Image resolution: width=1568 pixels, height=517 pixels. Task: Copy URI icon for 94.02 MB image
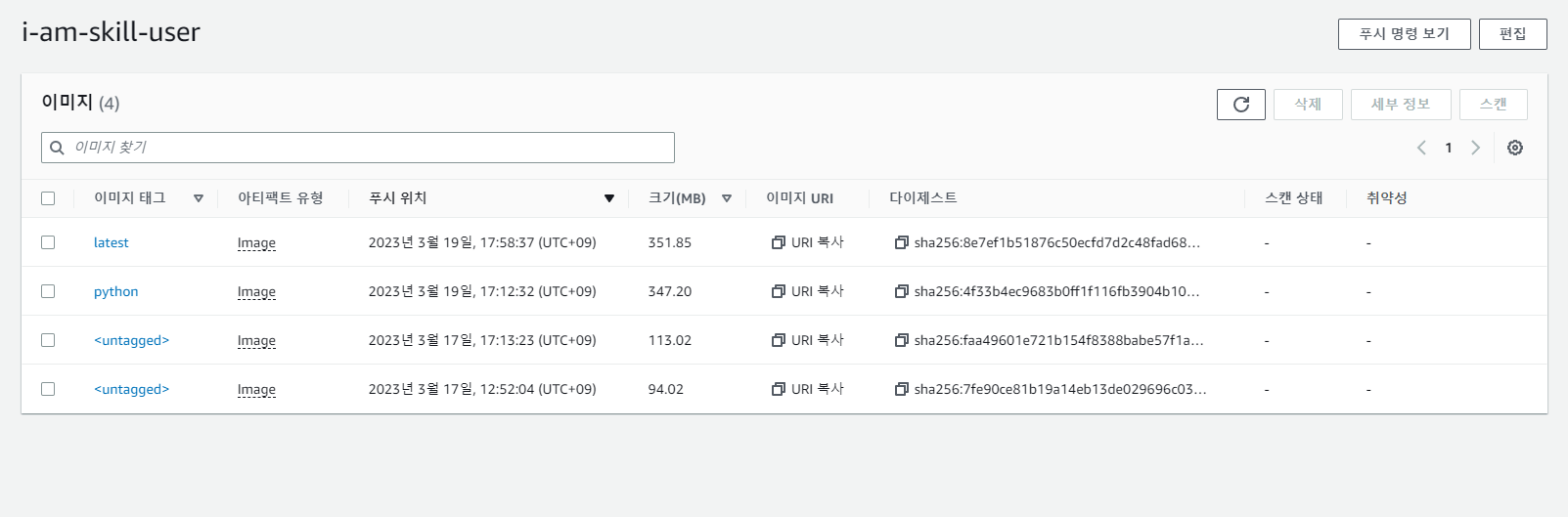pyautogui.click(x=779, y=389)
